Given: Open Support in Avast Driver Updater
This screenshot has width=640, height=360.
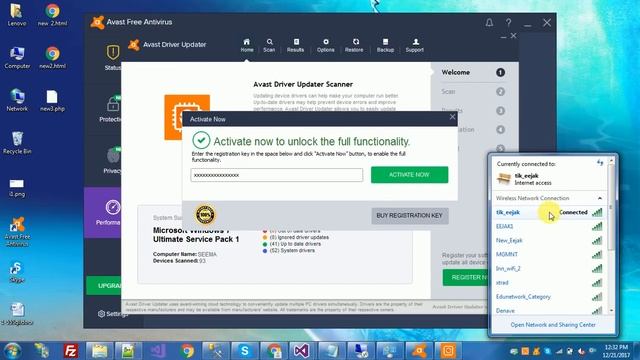Looking at the screenshot, I should tap(415, 45).
